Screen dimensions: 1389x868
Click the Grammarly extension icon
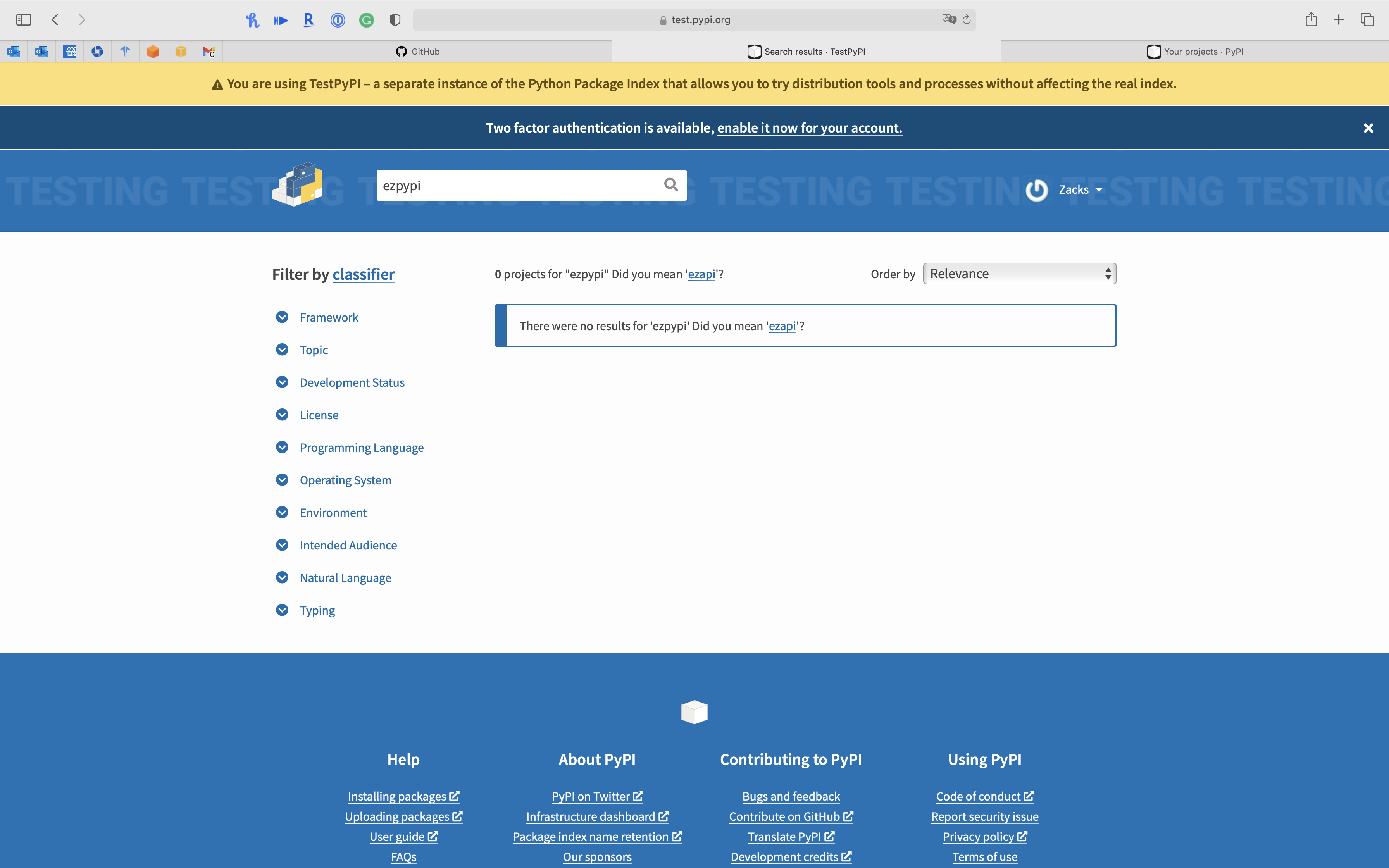366,20
